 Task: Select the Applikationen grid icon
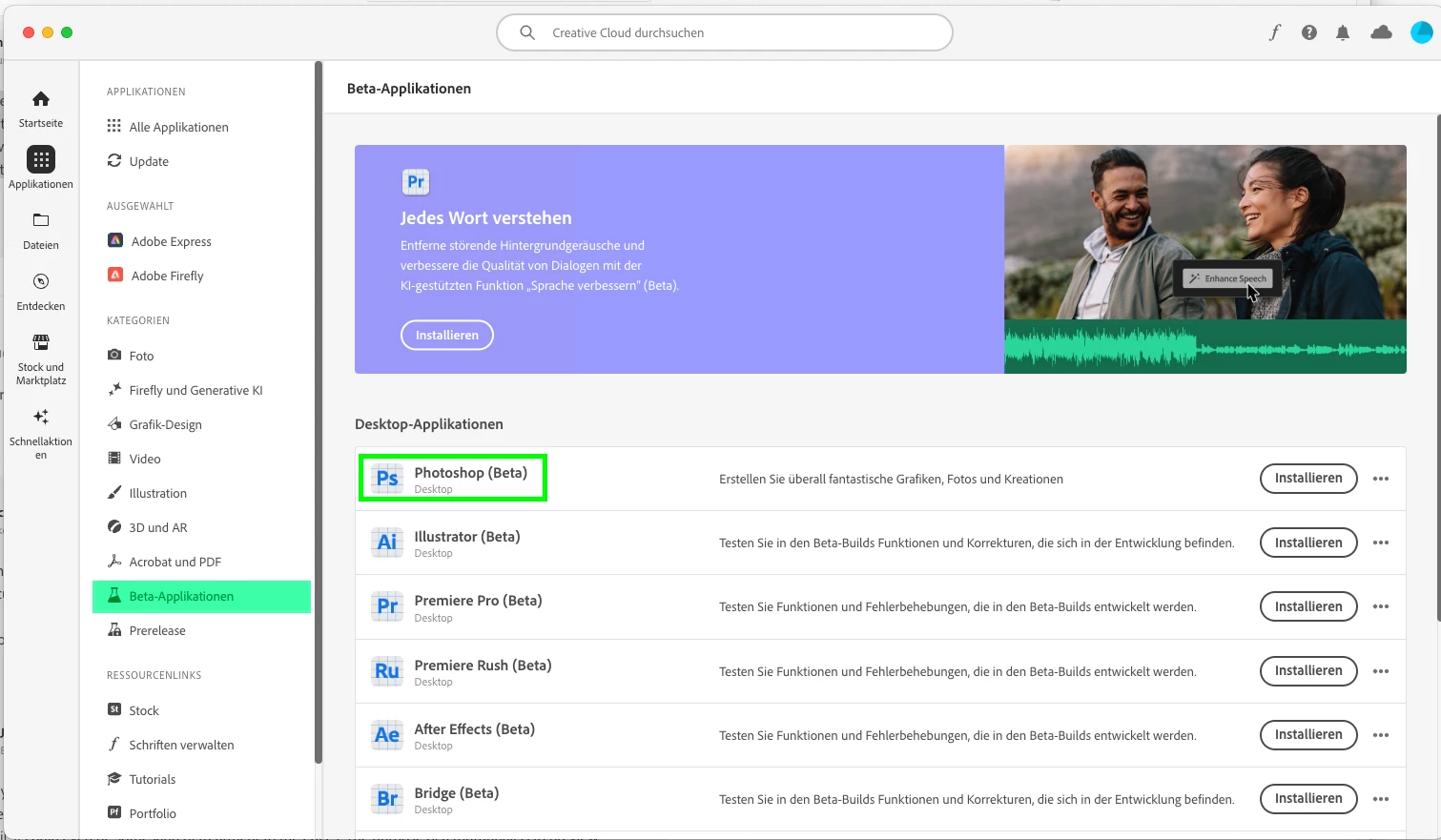coord(41,159)
